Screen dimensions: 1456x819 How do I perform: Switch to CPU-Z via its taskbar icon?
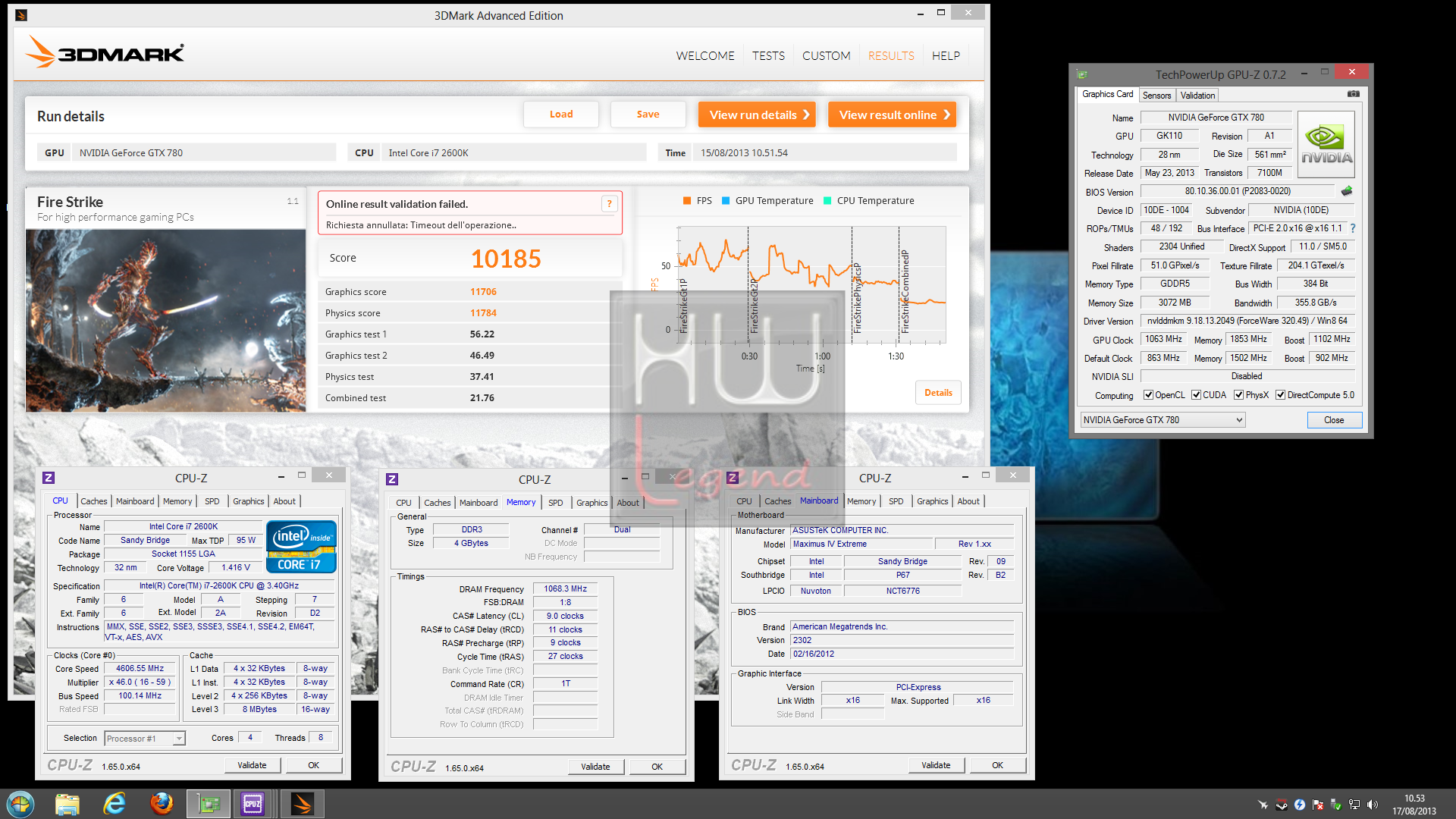tap(253, 804)
